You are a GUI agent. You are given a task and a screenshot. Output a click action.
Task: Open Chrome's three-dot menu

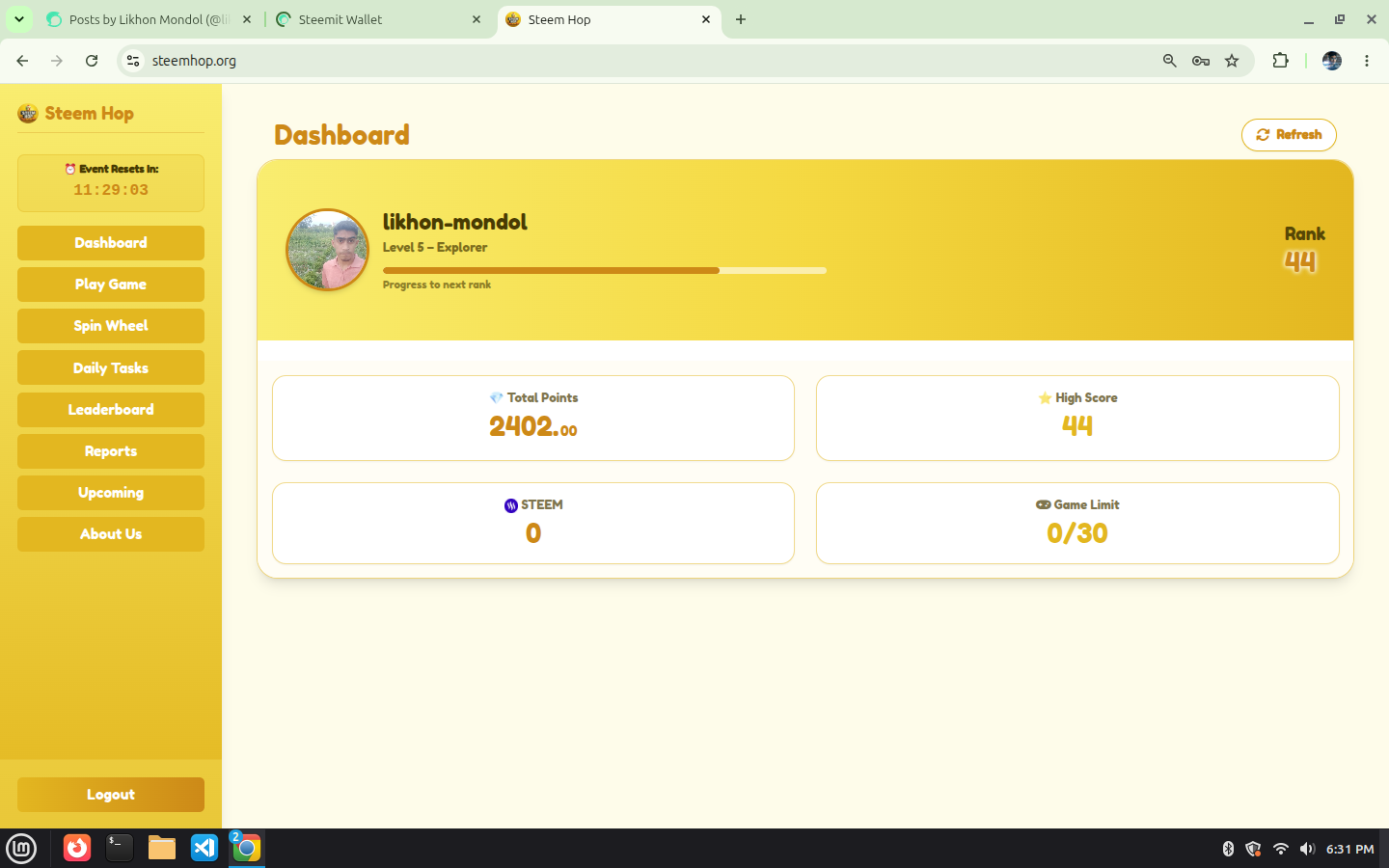[1367, 61]
